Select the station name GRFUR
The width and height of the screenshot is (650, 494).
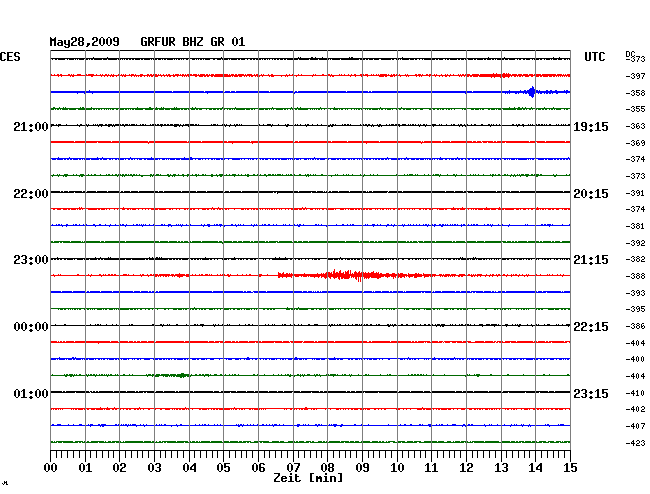coord(158,42)
